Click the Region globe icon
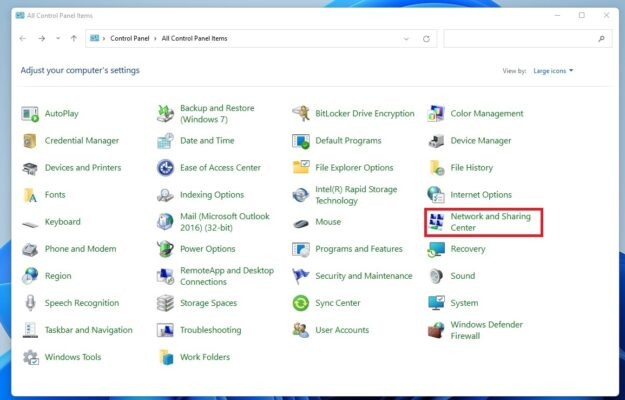Screen dimensions: 625x400 [x=30, y=276]
